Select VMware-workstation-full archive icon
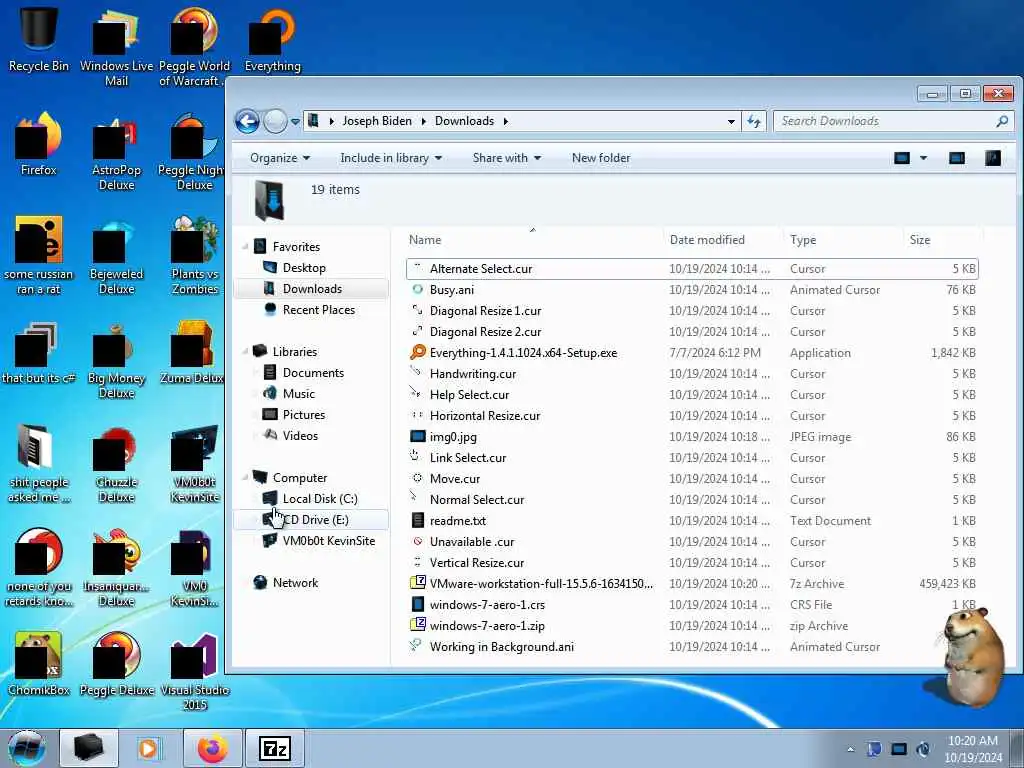 pyautogui.click(x=417, y=583)
